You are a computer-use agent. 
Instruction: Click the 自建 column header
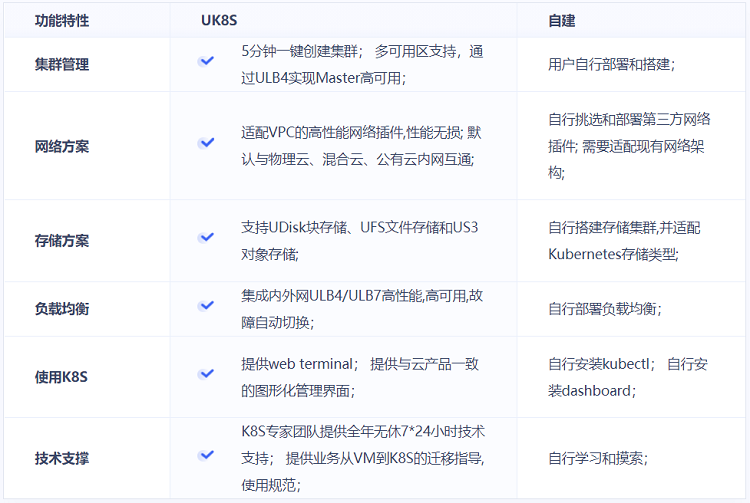[x=562, y=21]
